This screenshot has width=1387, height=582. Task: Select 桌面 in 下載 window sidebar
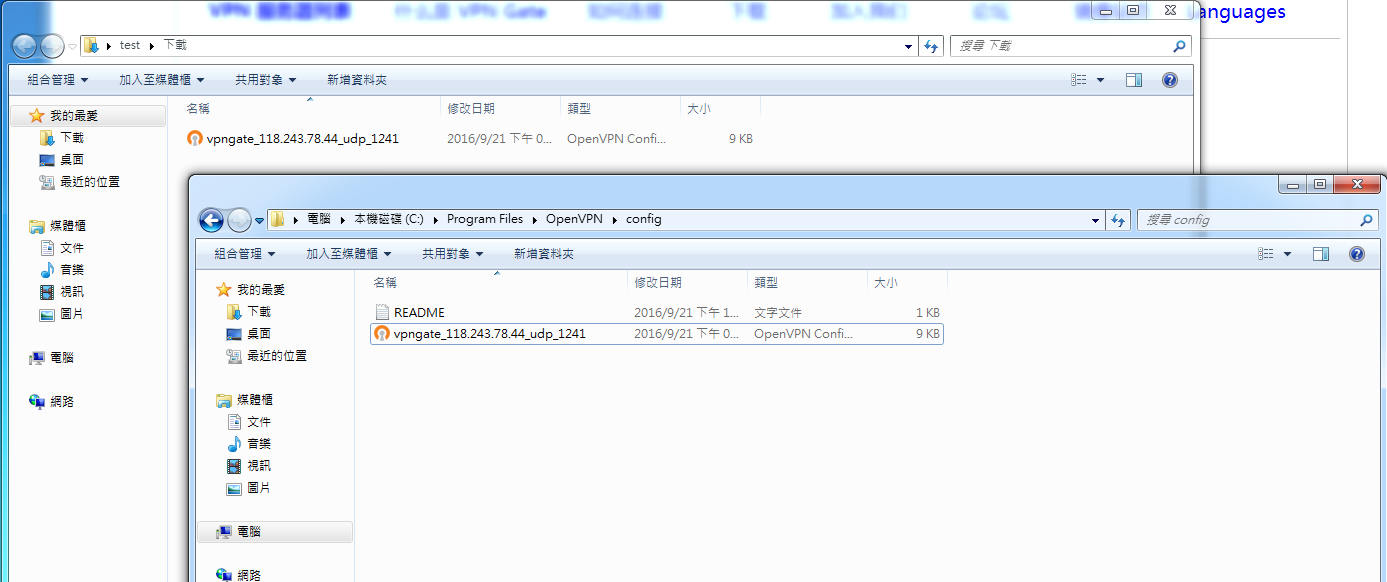pyautogui.click(x=63, y=160)
